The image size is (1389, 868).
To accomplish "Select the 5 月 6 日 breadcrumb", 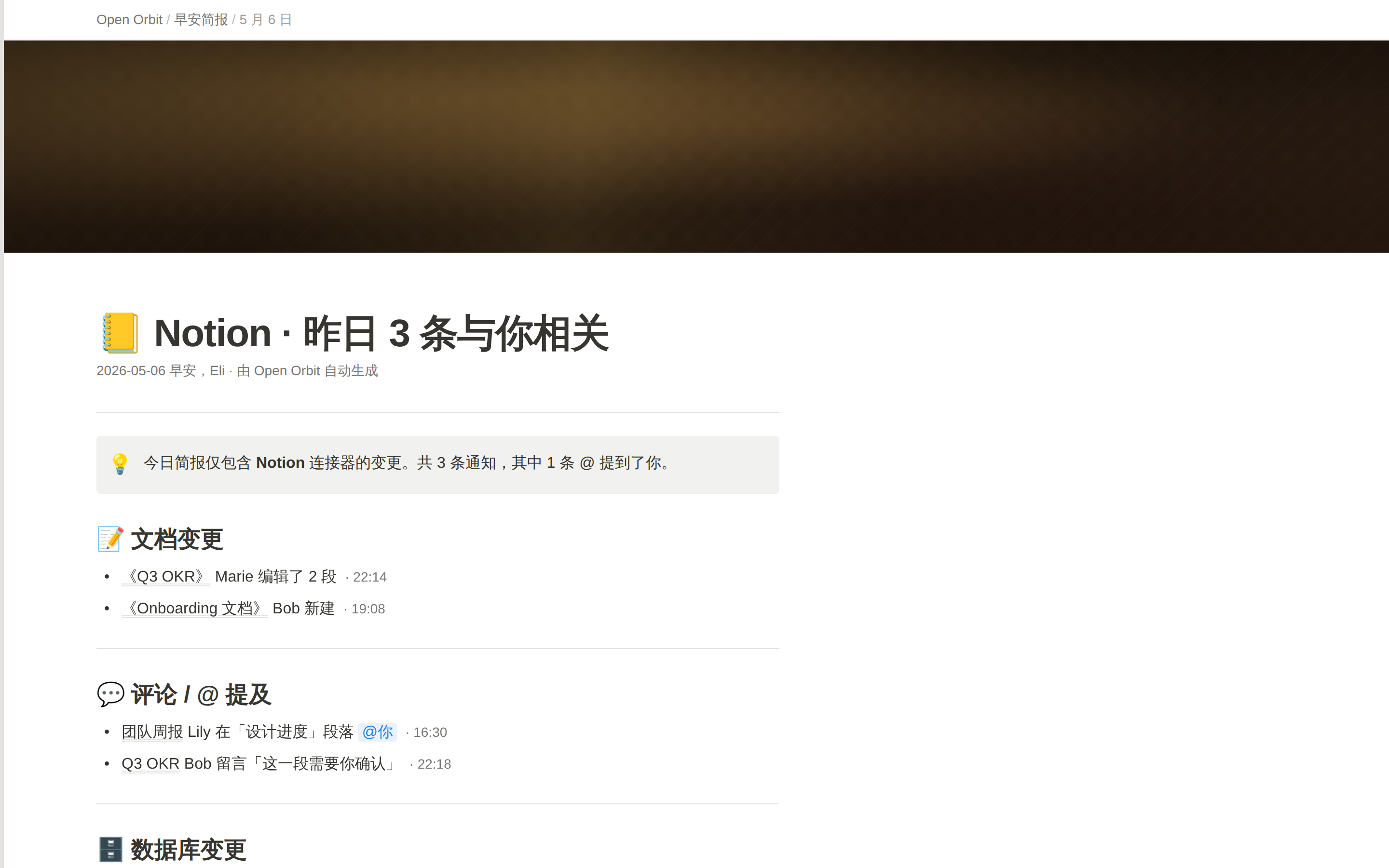I will 266,19.
